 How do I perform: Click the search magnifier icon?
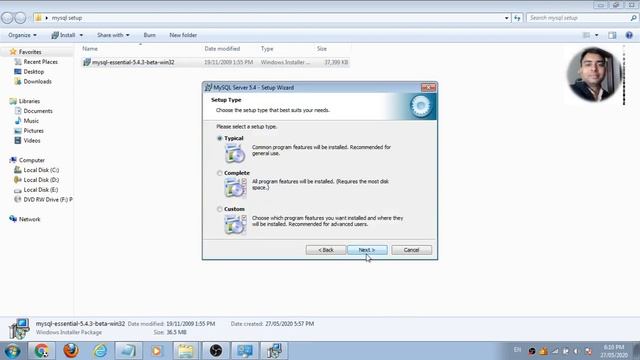point(633,18)
